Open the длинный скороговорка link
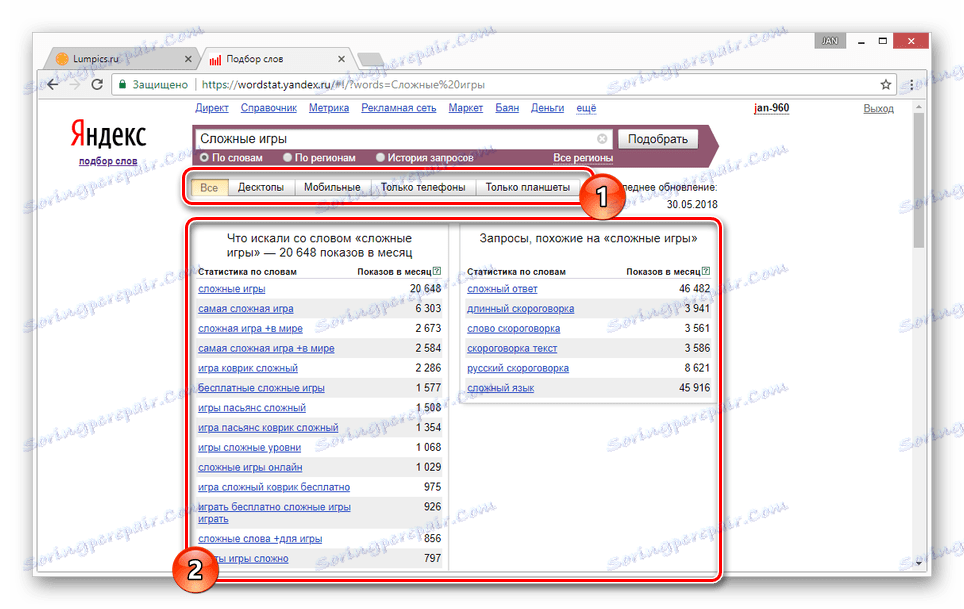 (x=521, y=308)
